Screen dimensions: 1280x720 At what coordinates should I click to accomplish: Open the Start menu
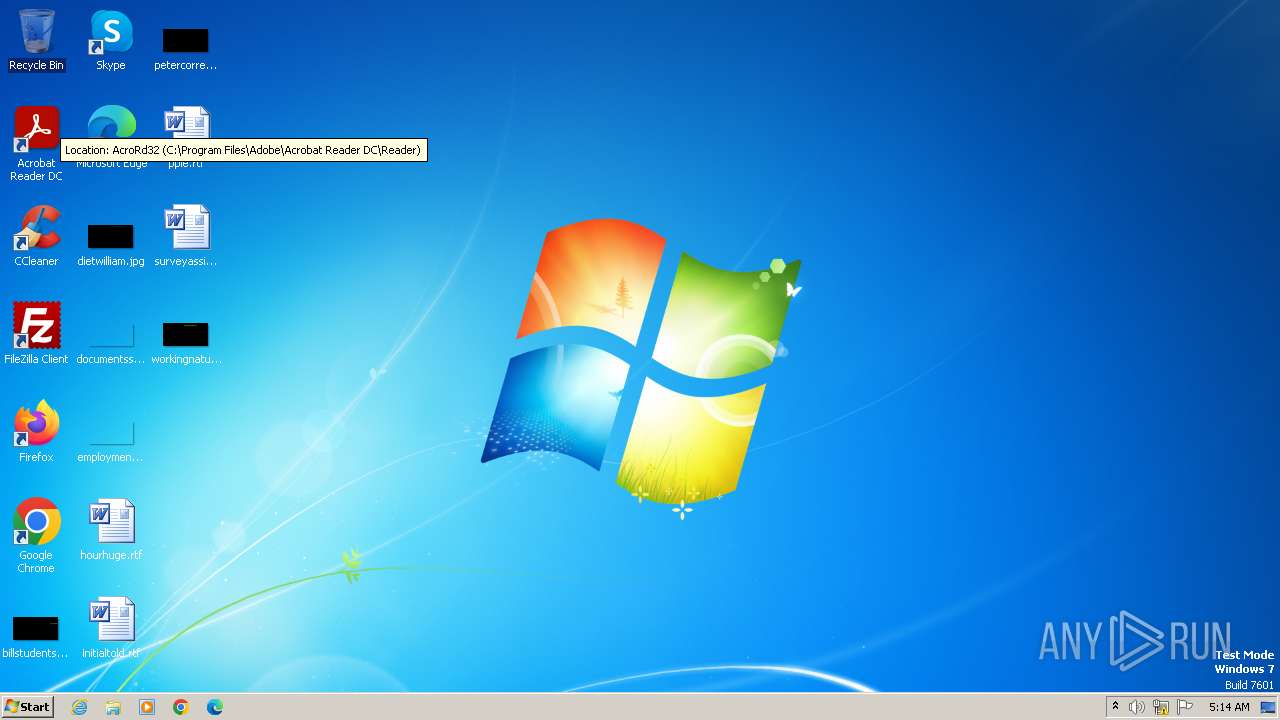pyautogui.click(x=27, y=706)
